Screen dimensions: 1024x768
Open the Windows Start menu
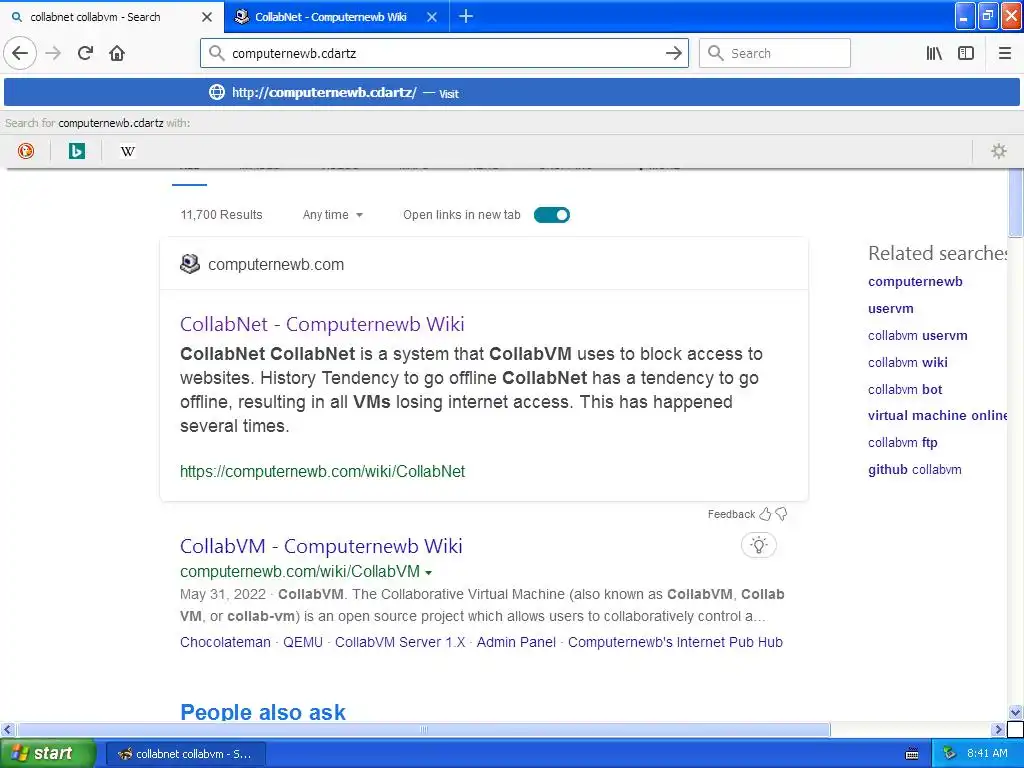pos(48,753)
